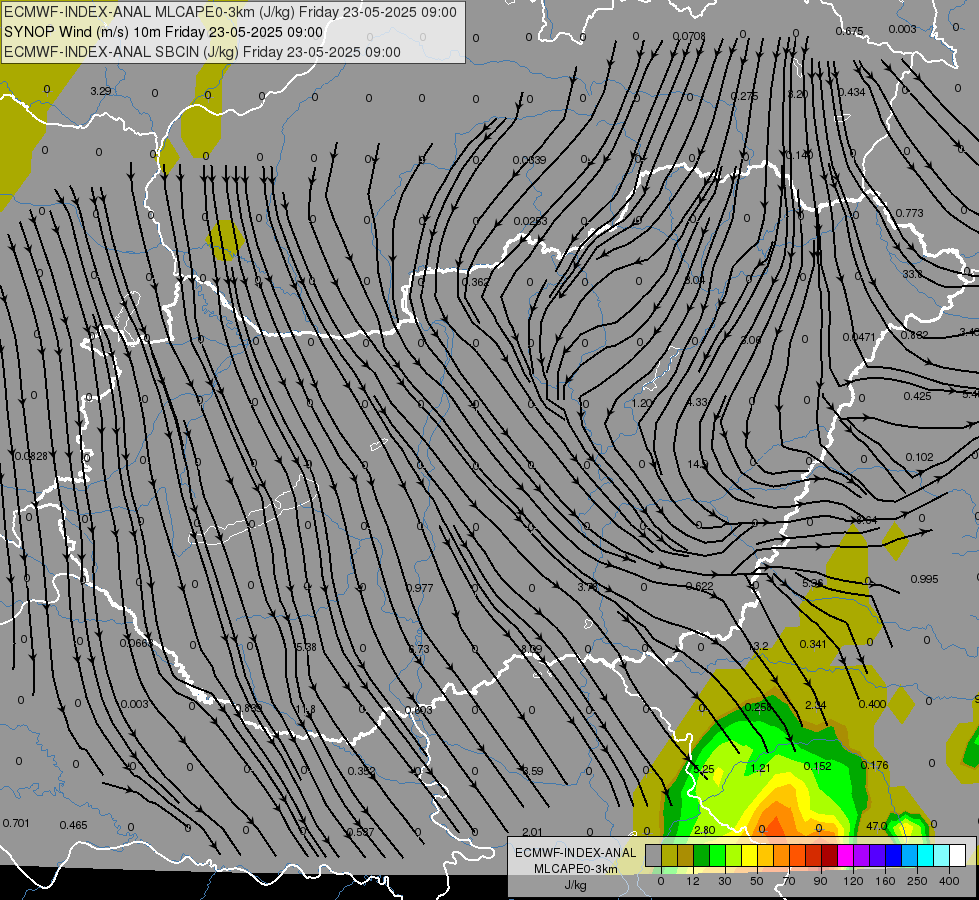Click the purple legend swatch
Image resolution: width=979 pixels, height=900 pixels.
pos(862,856)
